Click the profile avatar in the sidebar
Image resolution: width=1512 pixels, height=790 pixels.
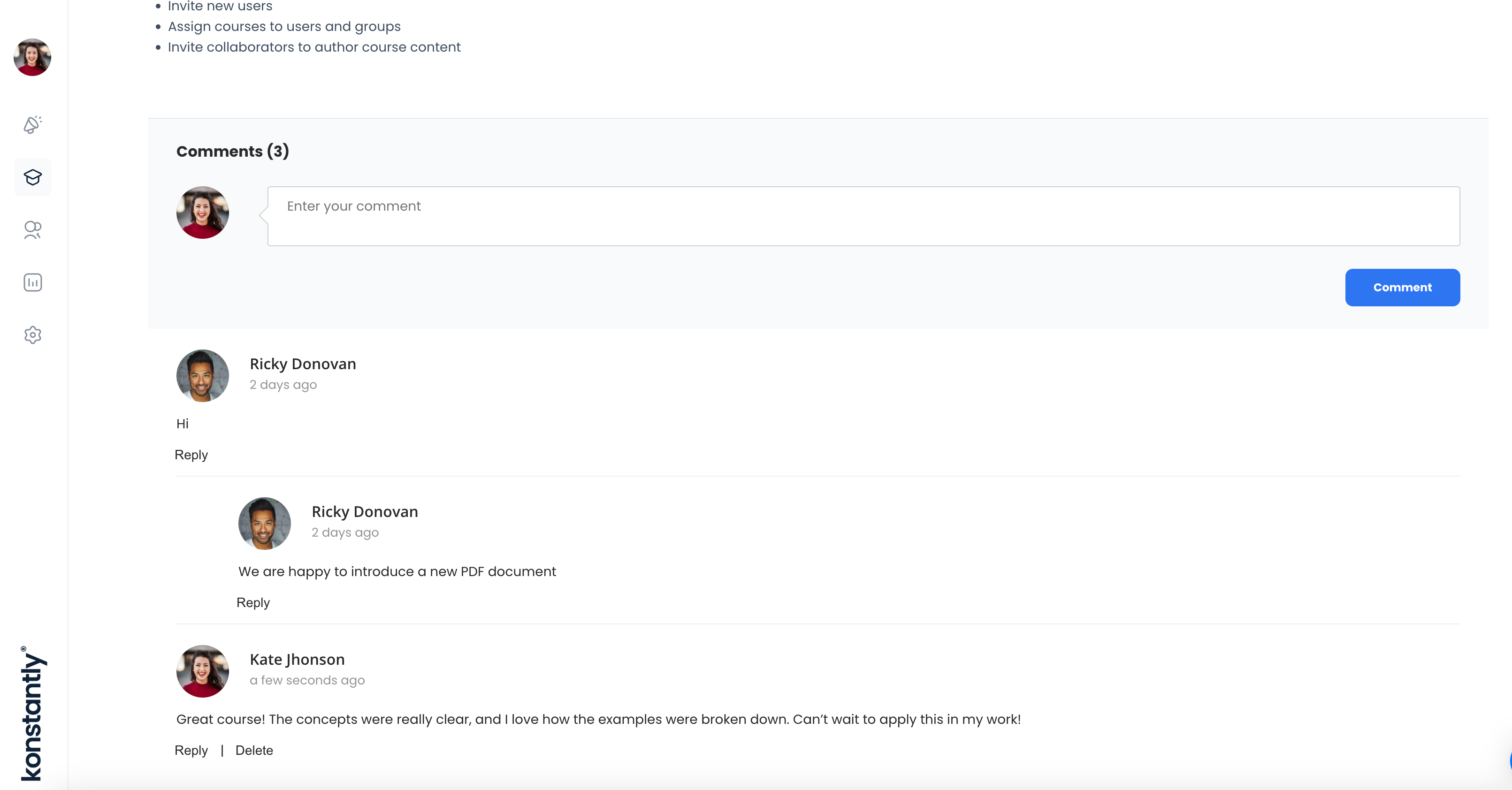(32, 58)
